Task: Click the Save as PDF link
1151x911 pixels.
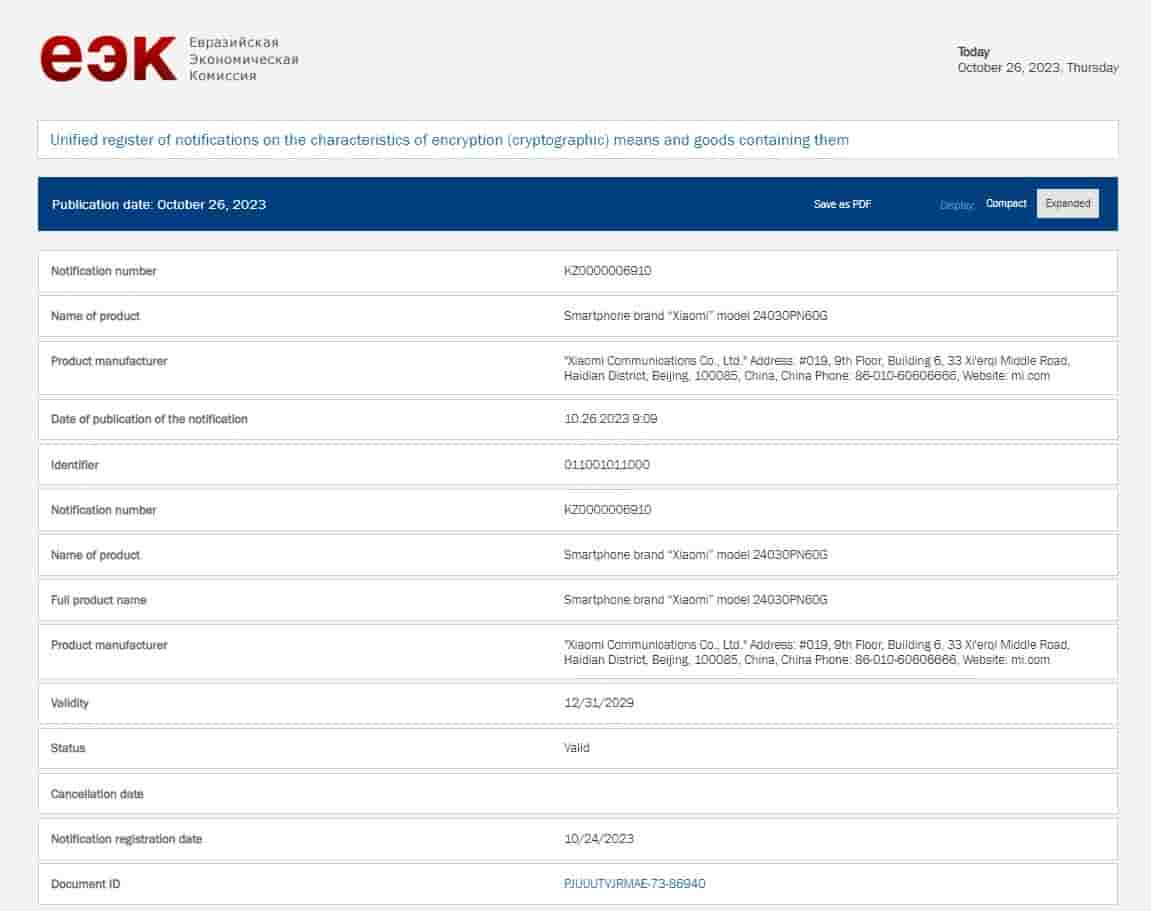Action: pos(842,204)
